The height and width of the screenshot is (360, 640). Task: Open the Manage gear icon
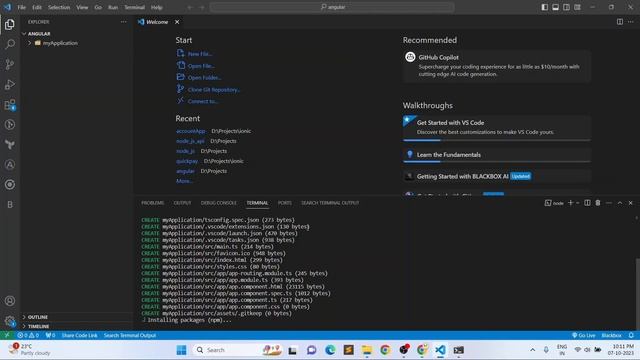[x=10, y=321]
